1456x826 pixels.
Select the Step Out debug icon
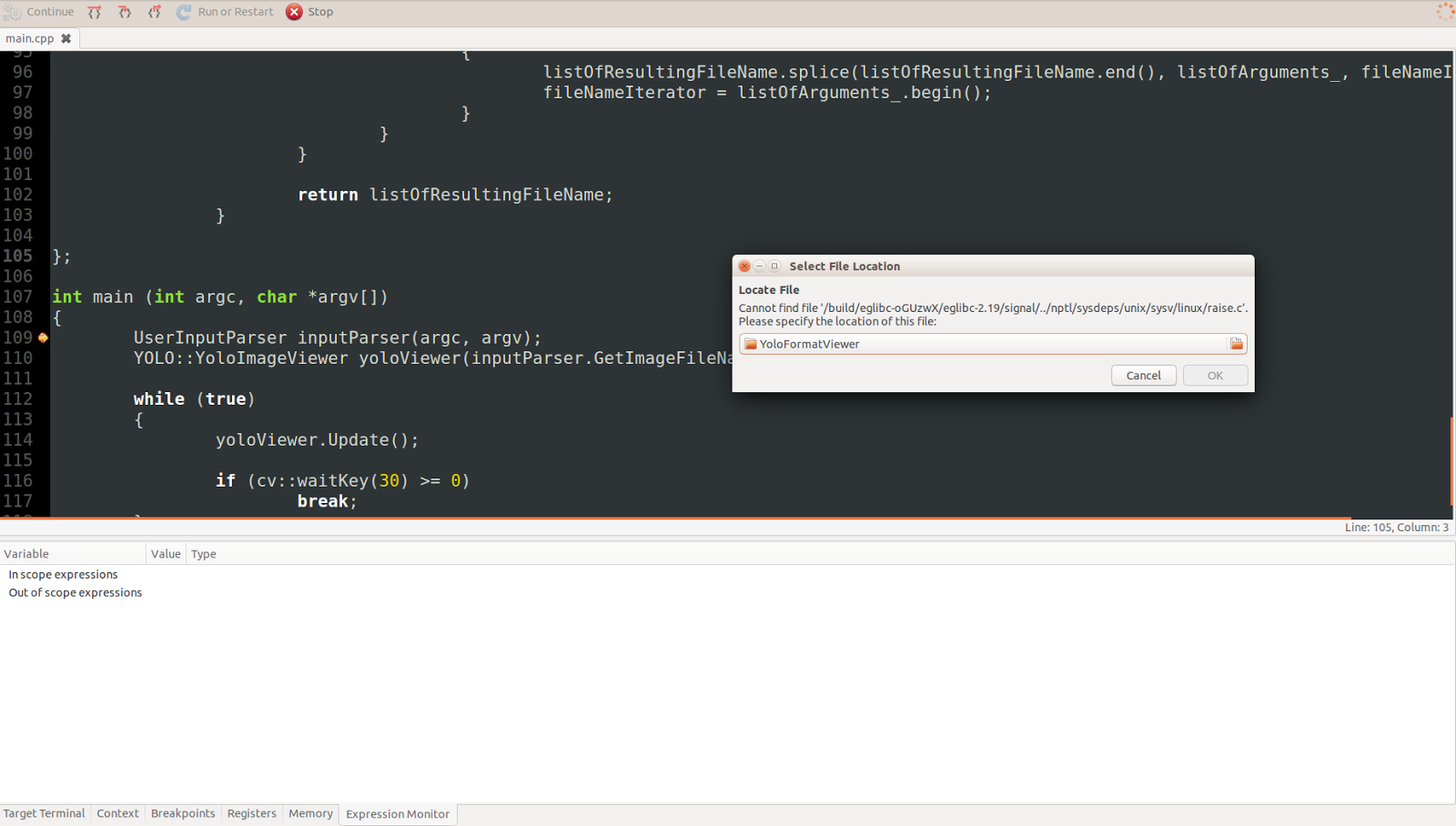(155, 11)
